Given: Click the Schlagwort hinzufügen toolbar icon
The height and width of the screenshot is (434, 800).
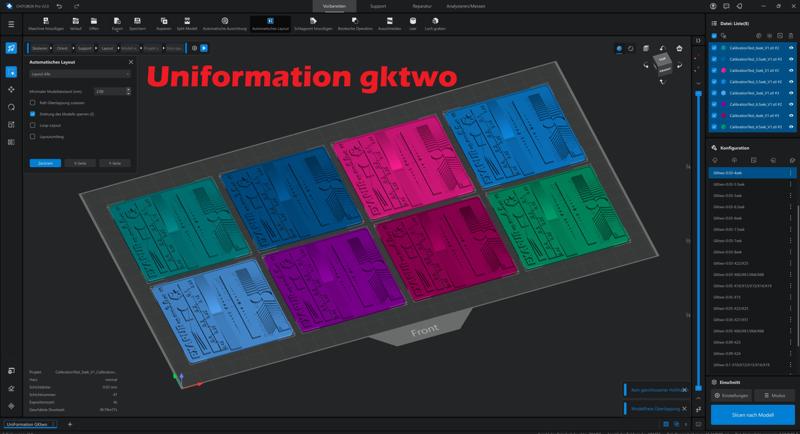Looking at the screenshot, I should 308,23.
